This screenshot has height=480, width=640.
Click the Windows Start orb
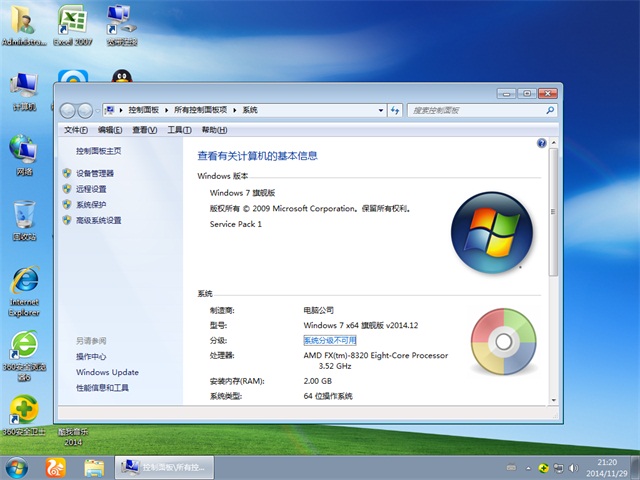pos(17,467)
